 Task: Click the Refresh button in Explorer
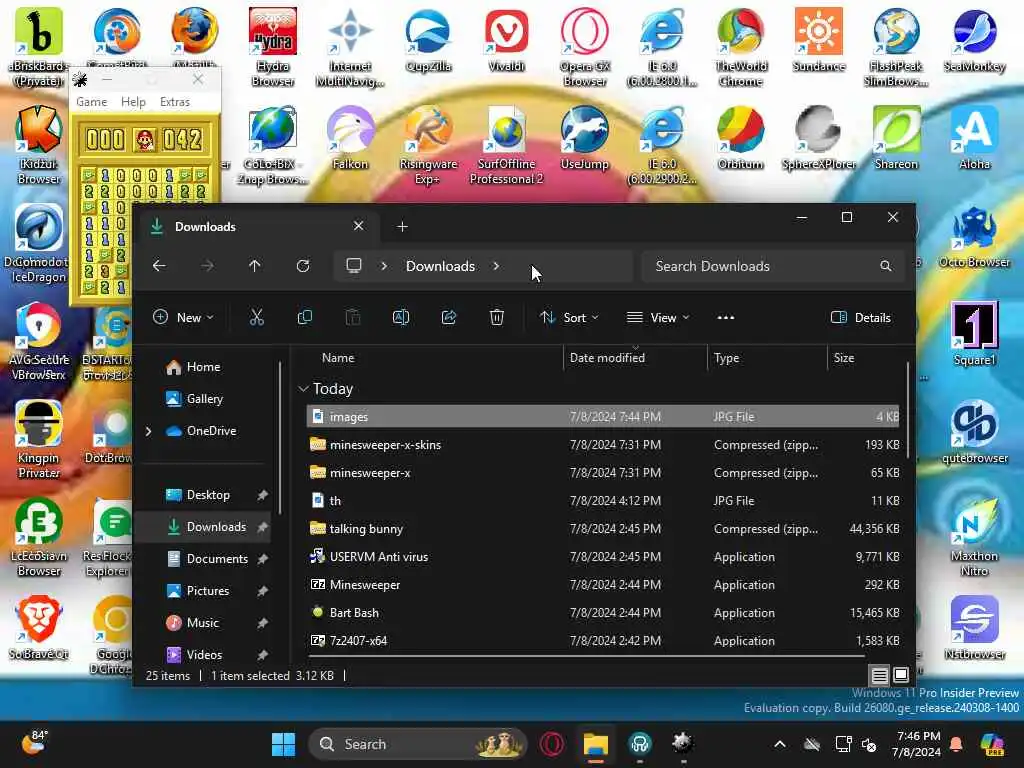point(303,266)
